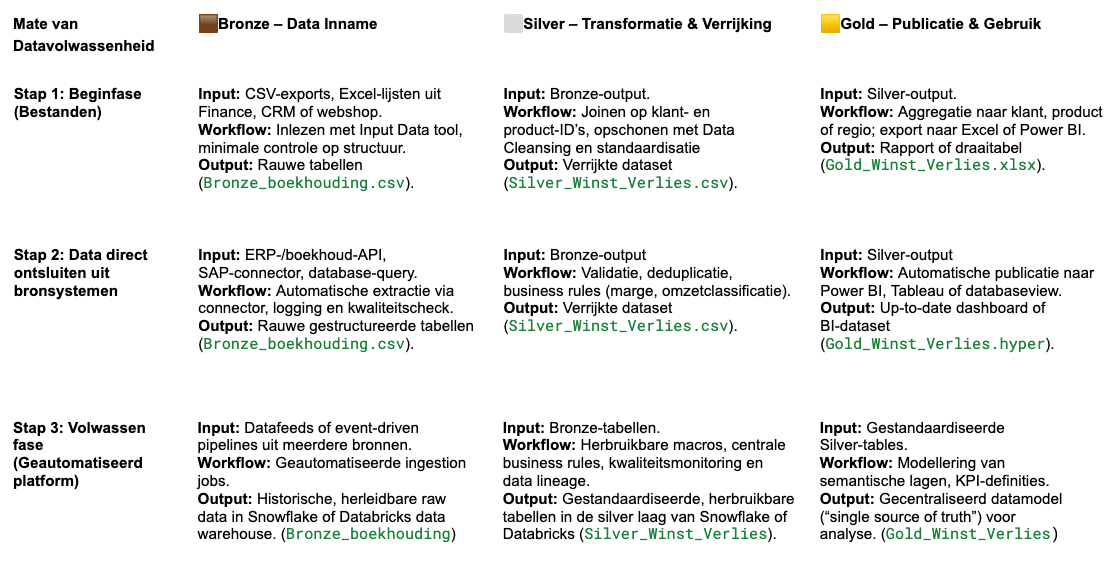Click the yellow Gold square icon
Viewport: 1119px width, 562px height.
pyautogui.click(x=830, y=24)
